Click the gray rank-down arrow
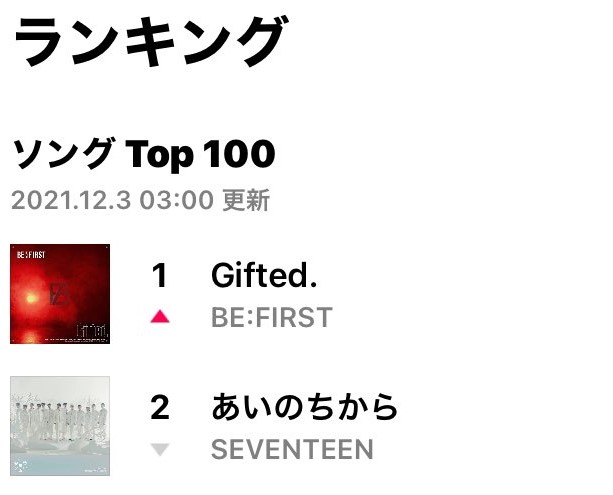The width and height of the screenshot is (613, 495). point(160,450)
